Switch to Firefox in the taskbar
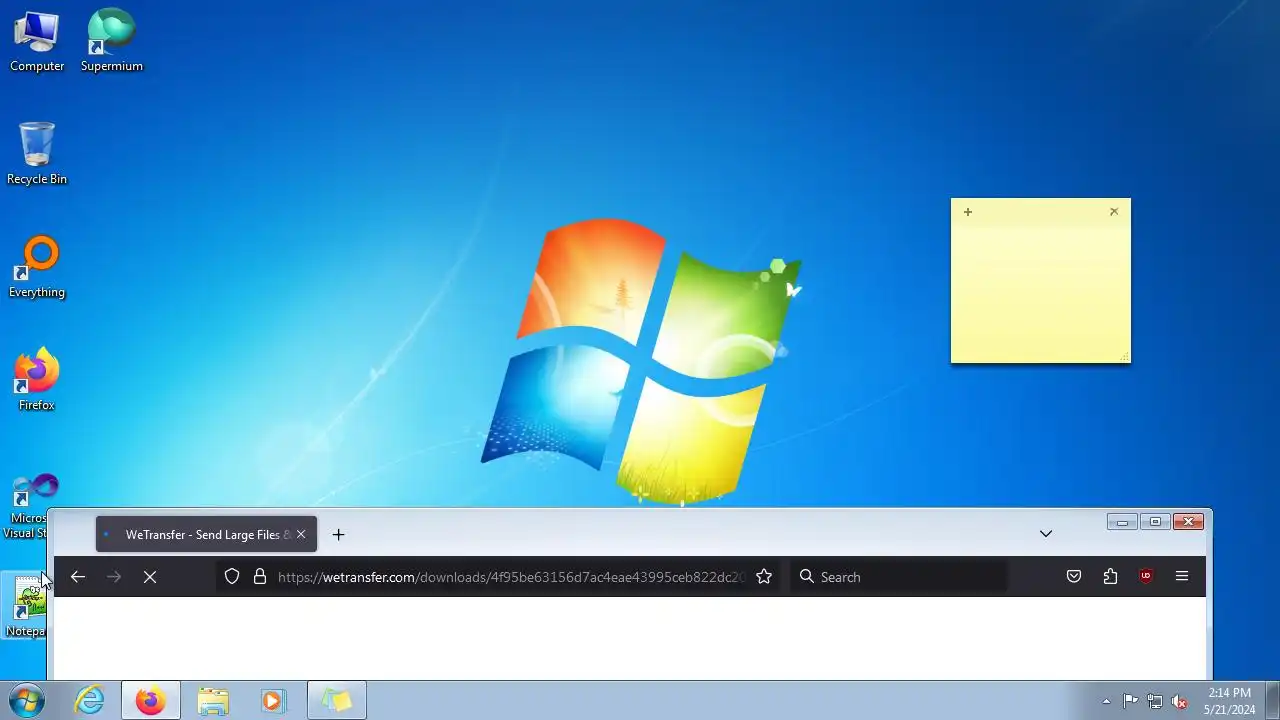Viewport: 1280px width, 720px height. 151,700
